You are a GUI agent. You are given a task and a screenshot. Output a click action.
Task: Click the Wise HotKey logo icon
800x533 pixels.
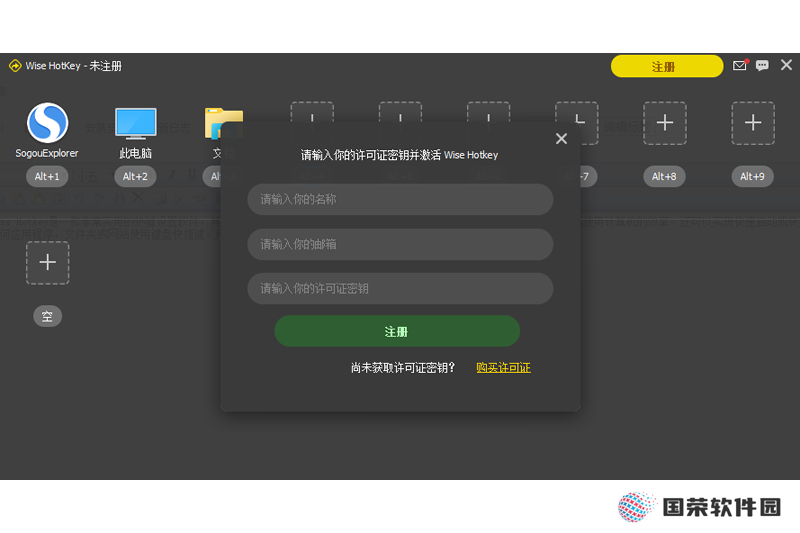15,66
